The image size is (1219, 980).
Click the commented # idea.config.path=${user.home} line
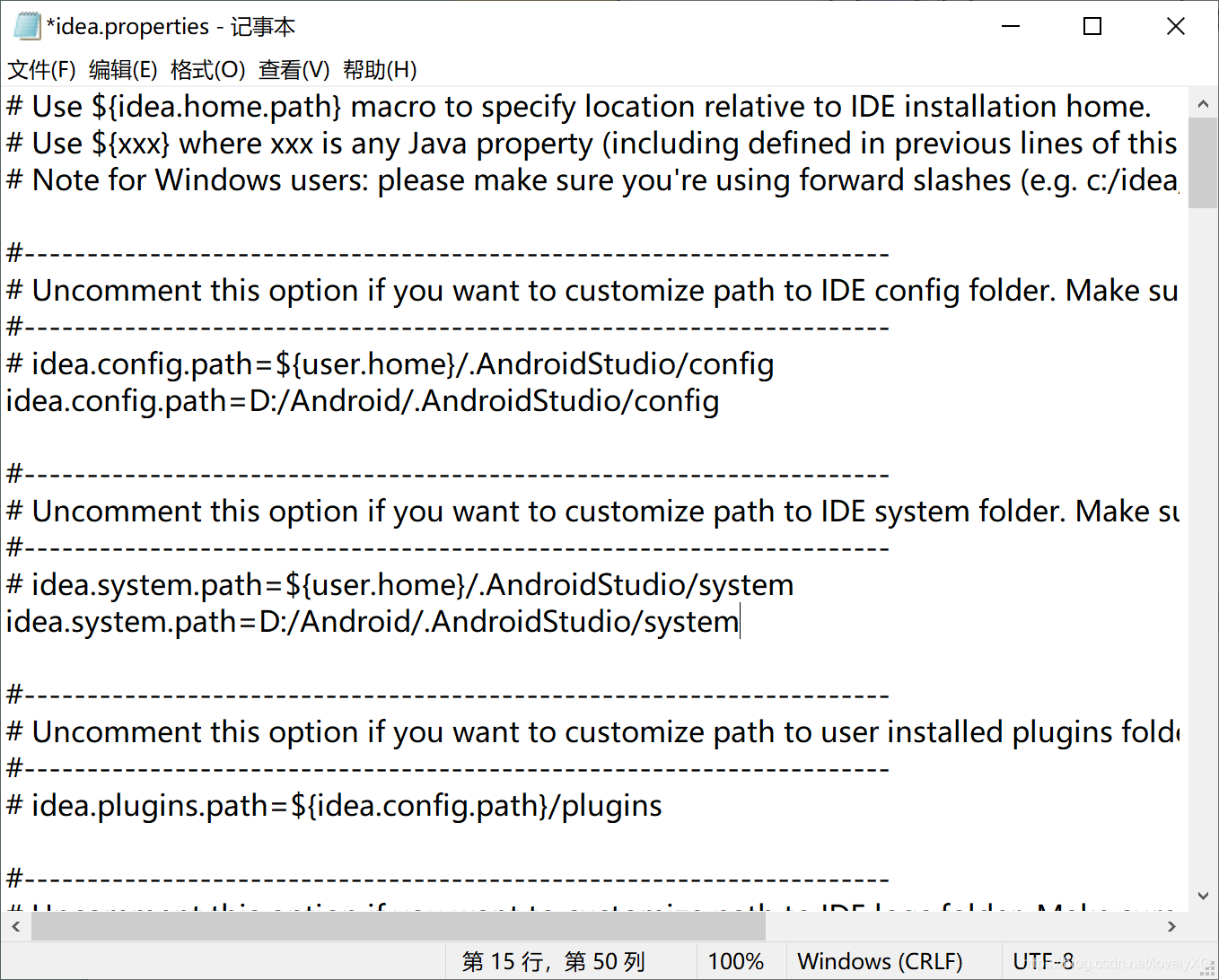(390, 363)
